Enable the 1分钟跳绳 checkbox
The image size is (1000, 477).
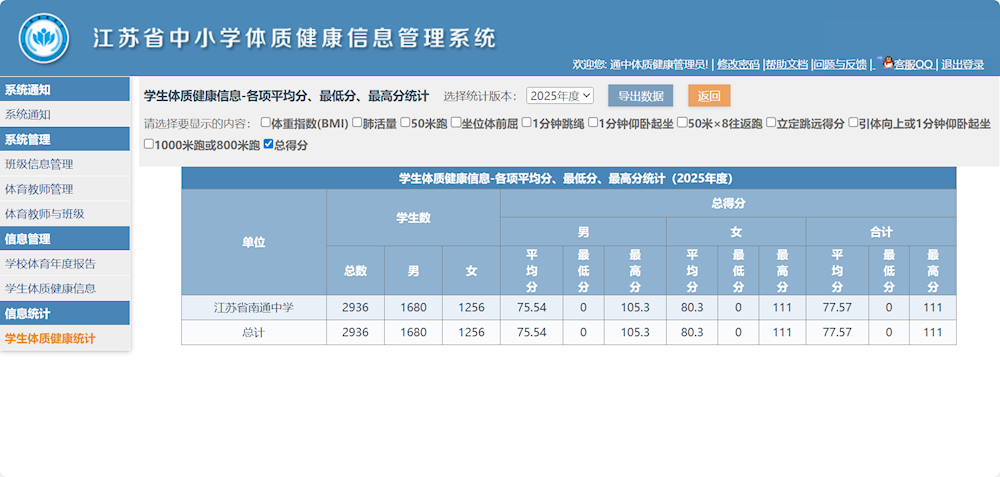click(x=527, y=123)
